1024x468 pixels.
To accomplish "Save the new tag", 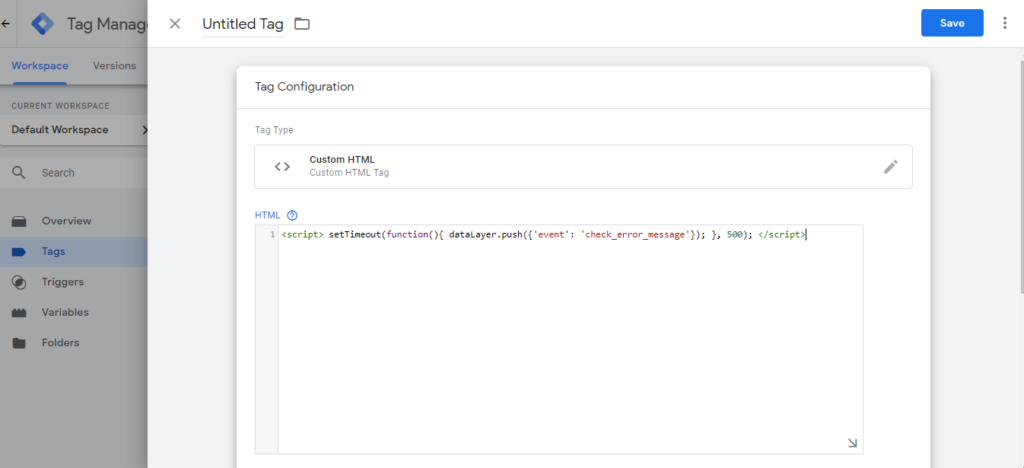I will 952,23.
